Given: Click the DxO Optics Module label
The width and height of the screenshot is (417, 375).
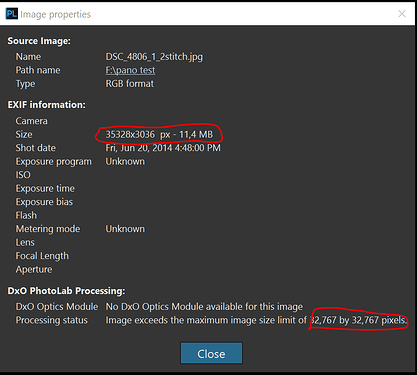Looking at the screenshot, I should click(x=57, y=307).
